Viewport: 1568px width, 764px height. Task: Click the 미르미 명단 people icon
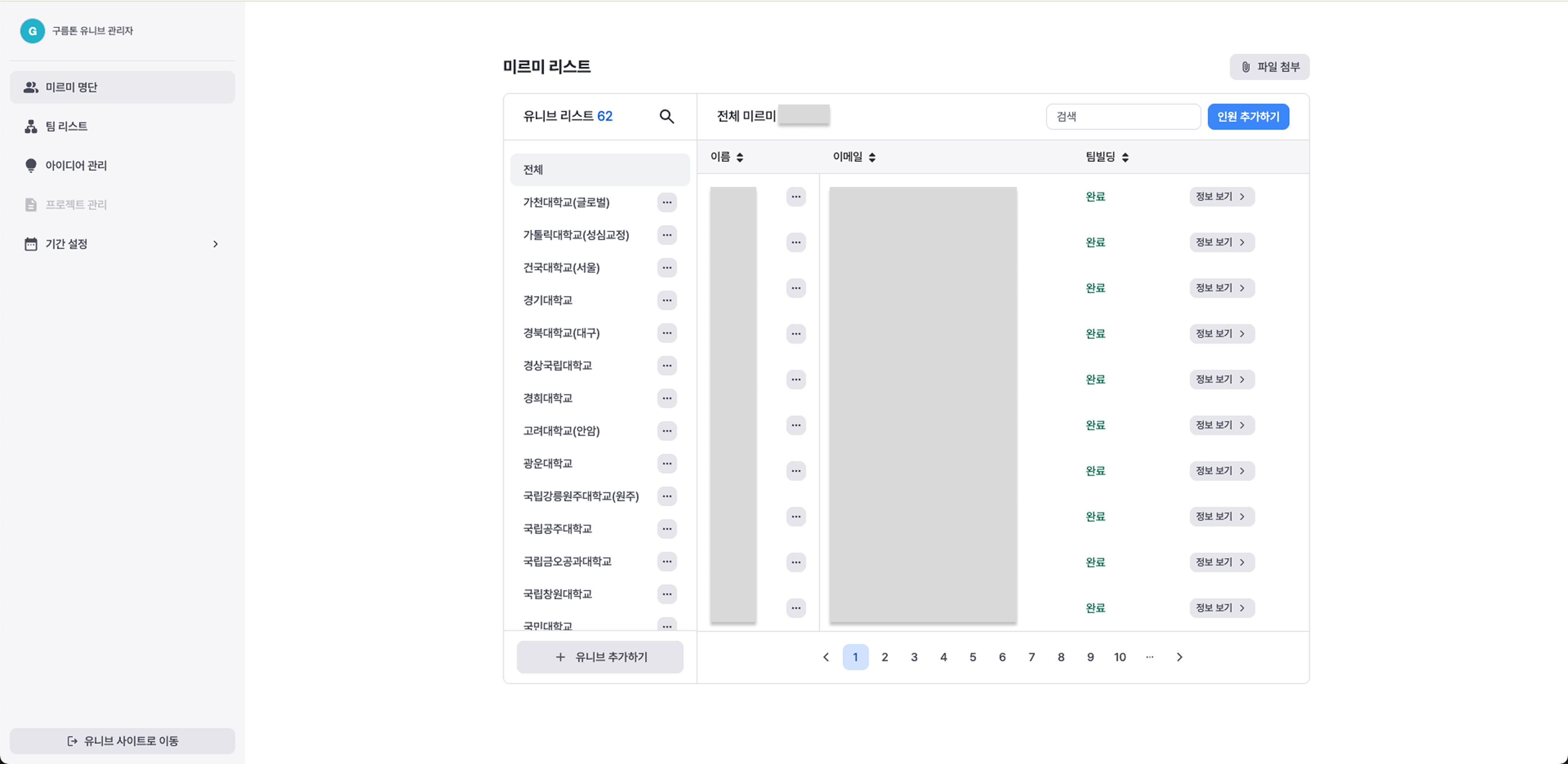pos(31,88)
